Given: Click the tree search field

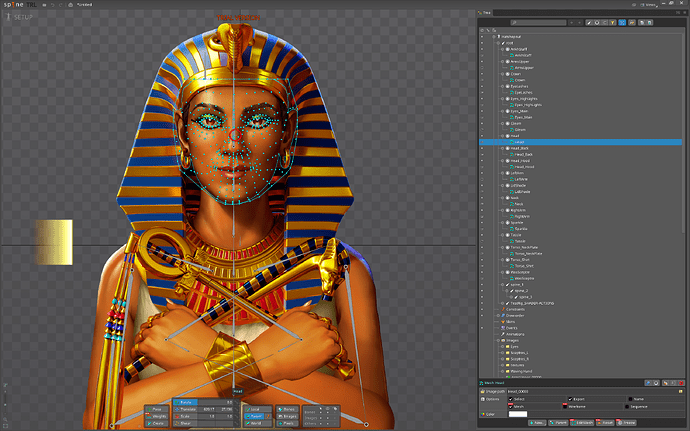Looking at the screenshot, I should click(538, 22).
